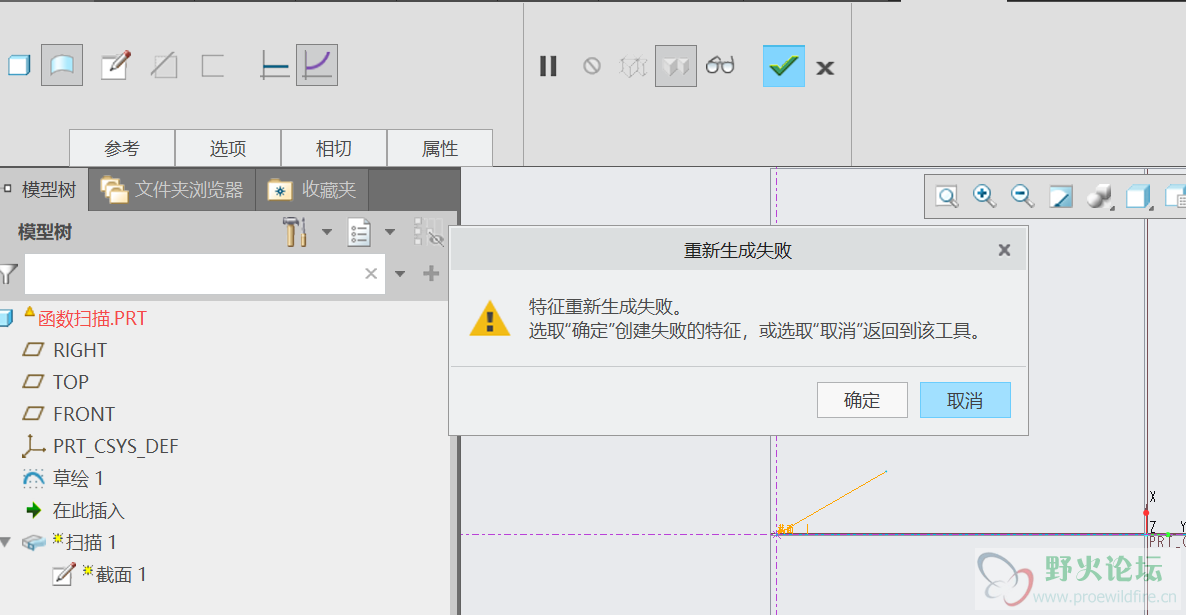Open the 属性 tab
Screen dimensions: 1186x615
439,148
